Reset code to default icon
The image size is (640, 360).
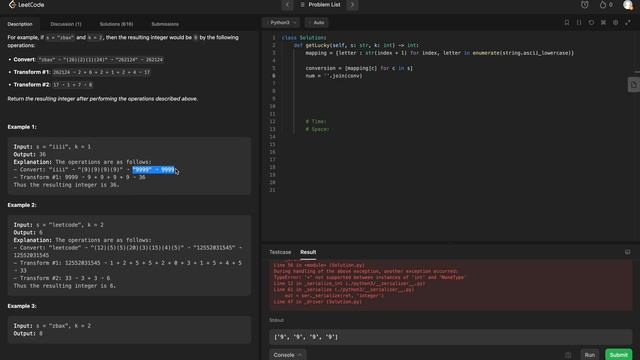click(591, 22)
